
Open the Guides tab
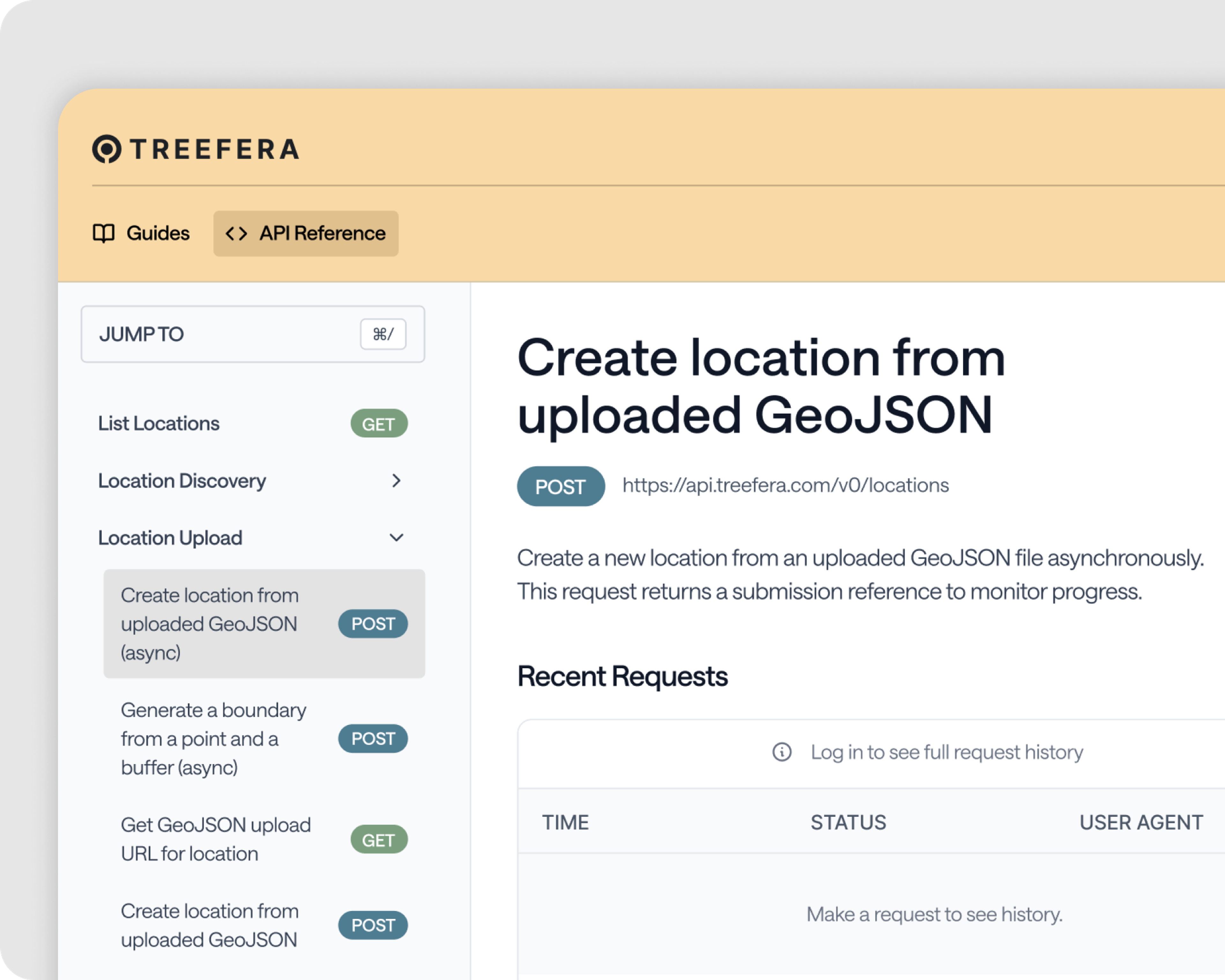point(141,233)
